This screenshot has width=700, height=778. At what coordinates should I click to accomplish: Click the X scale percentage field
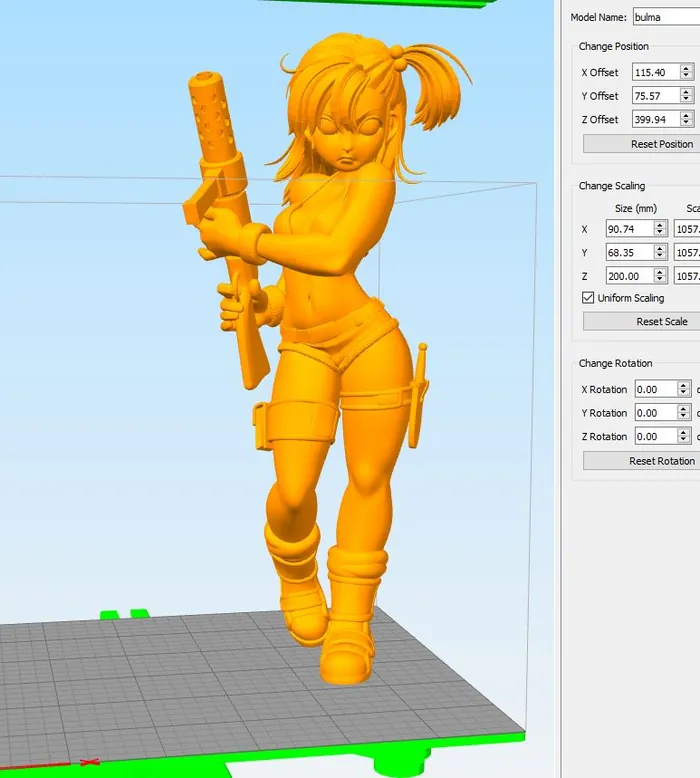pyautogui.click(x=687, y=229)
